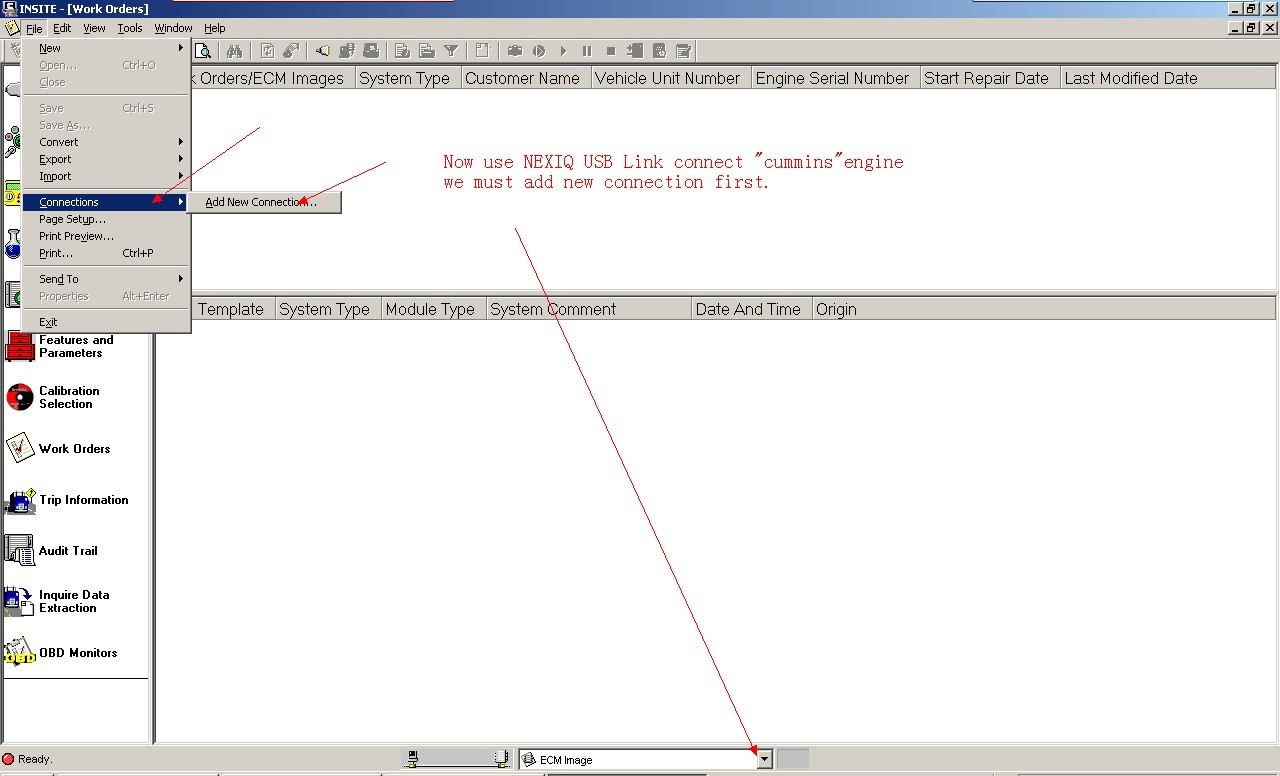
Task: Click the Engine Serial Number column header
Action: point(832,78)
